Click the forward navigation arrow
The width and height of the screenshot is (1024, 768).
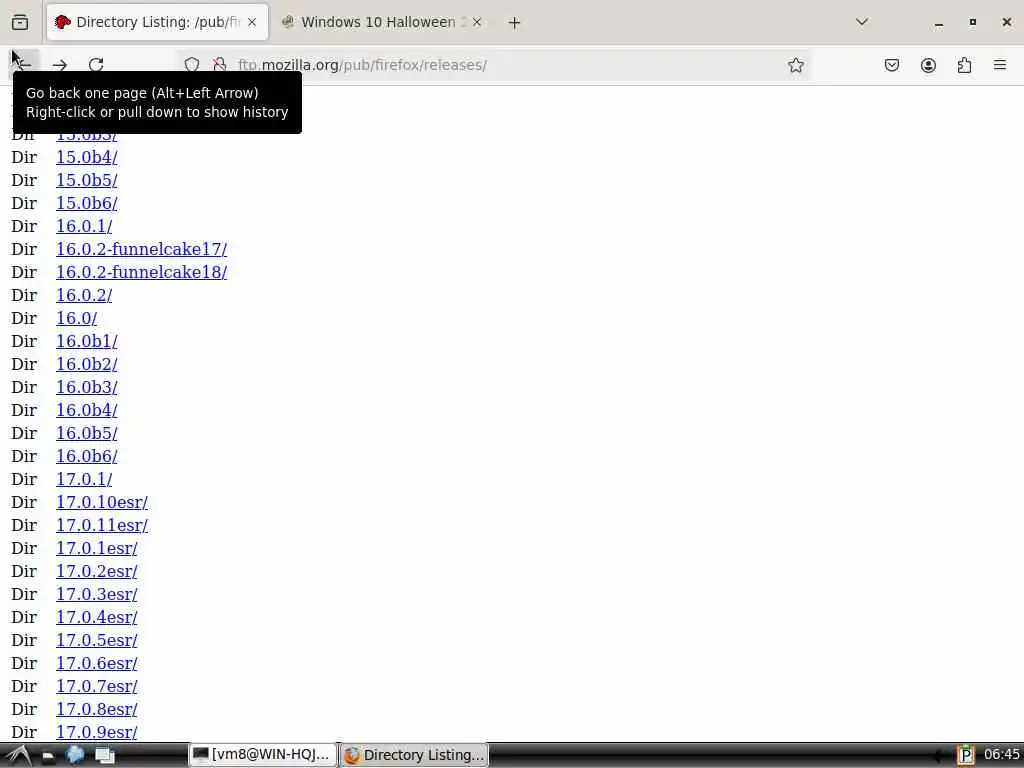tap(59, 65)
